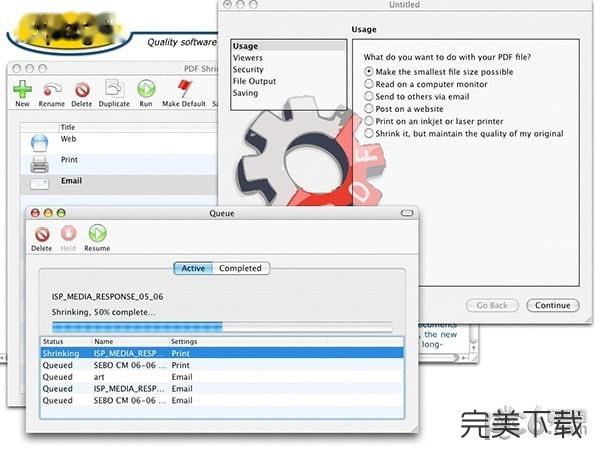
Task: Click the Name column header
Action: (130, 341)
